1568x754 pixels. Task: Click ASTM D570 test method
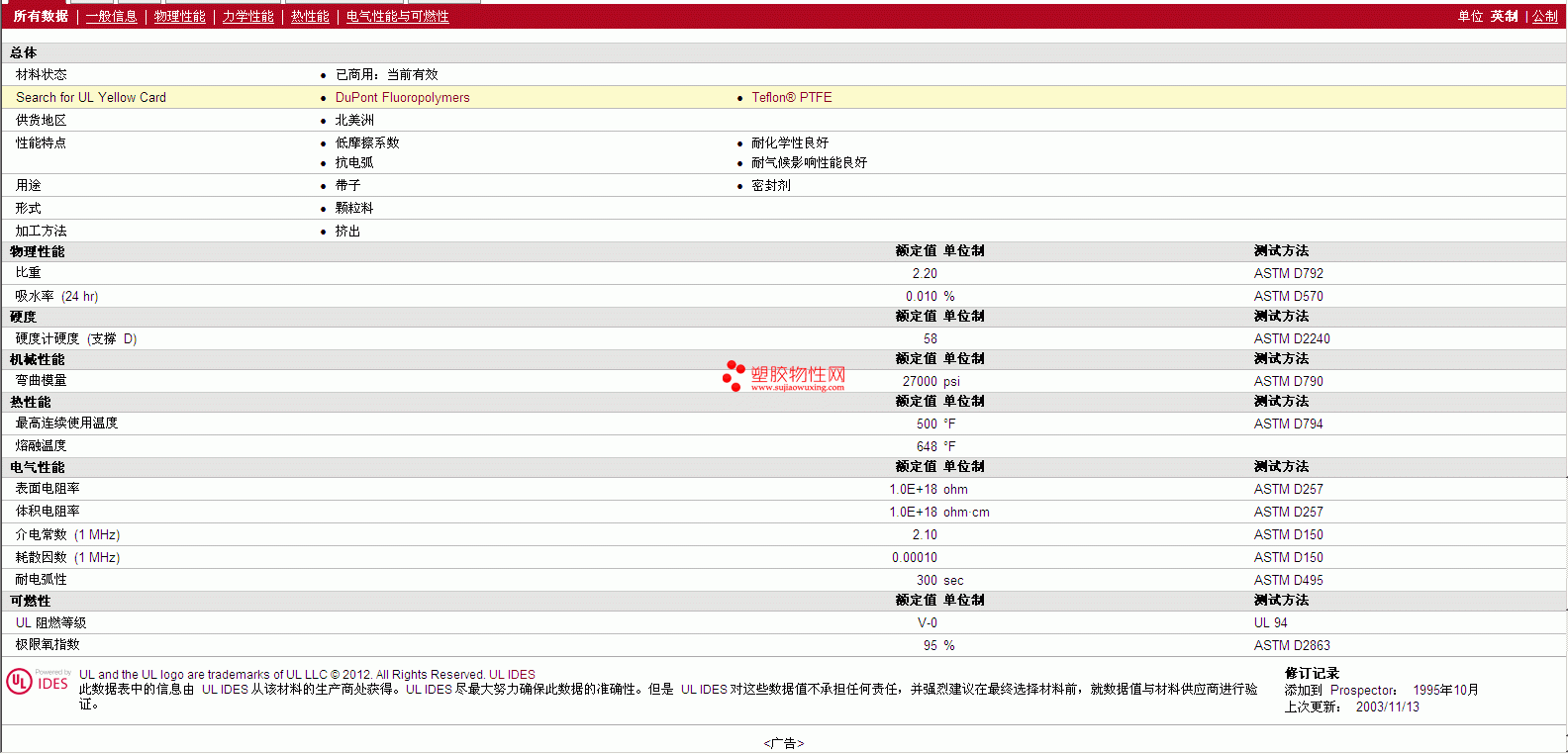click(1289, 297)
